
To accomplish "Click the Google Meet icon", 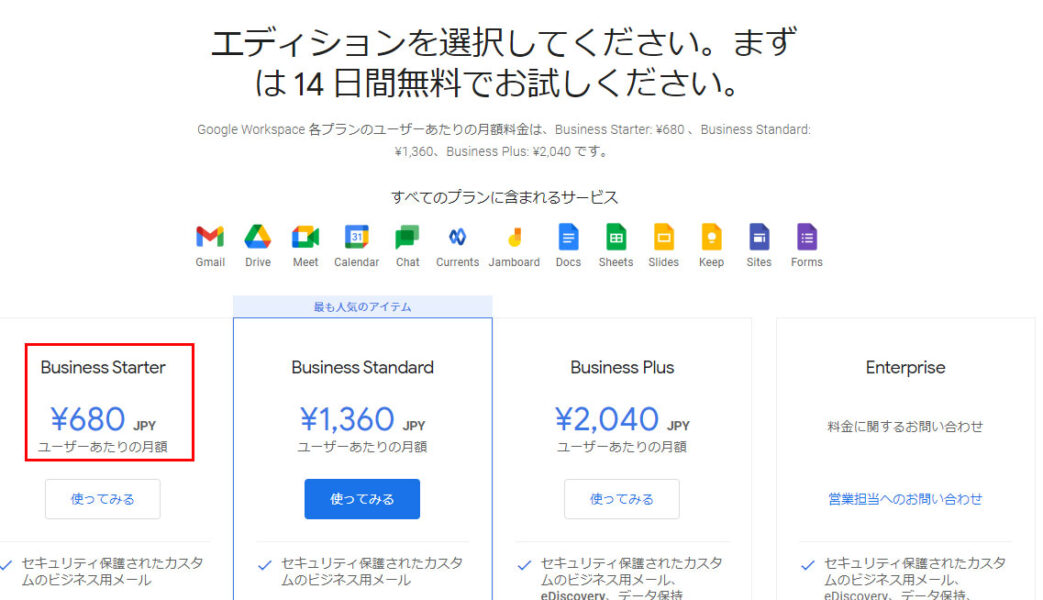I will (305, 237).
